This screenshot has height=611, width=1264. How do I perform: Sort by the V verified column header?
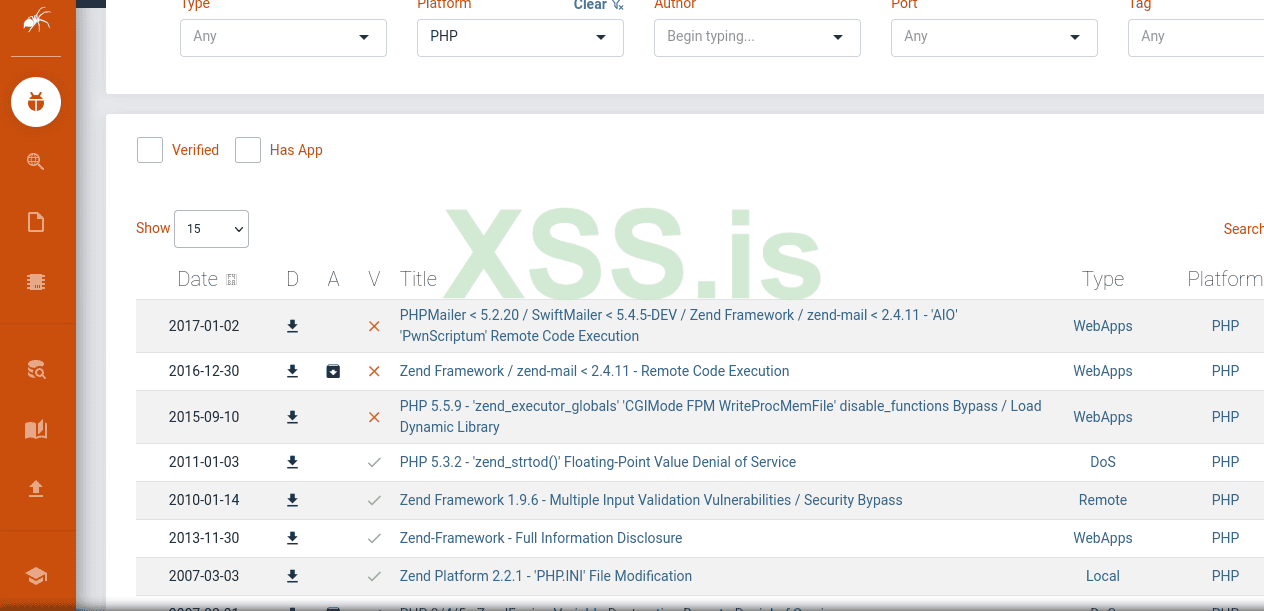(x=374, y=279)
